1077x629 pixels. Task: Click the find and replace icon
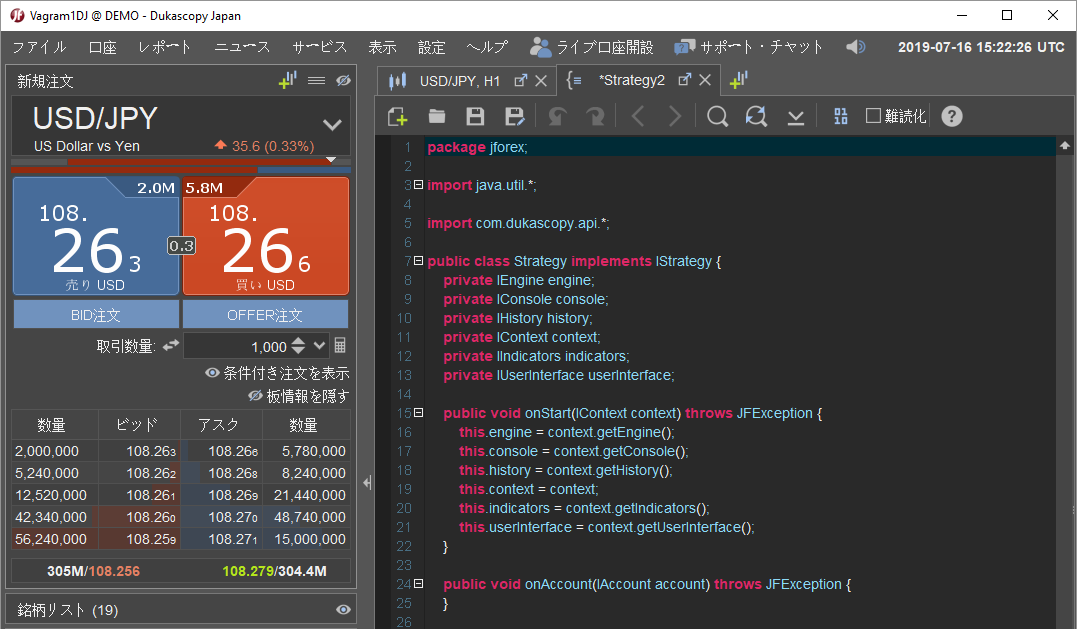click(x=757, y=117)
